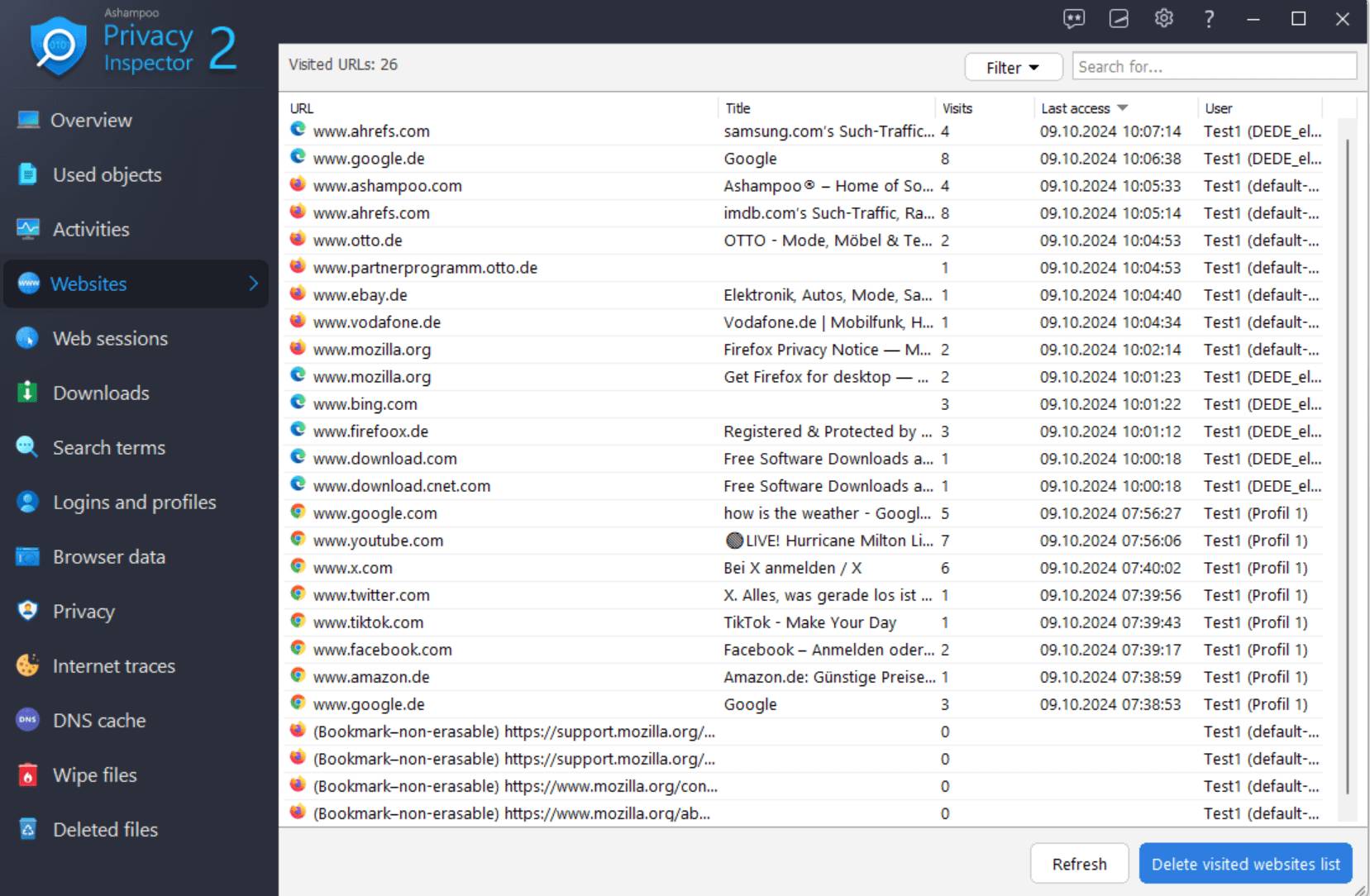Toggle dark mode via the titlebar theme icon

(x=1119, y=18)
